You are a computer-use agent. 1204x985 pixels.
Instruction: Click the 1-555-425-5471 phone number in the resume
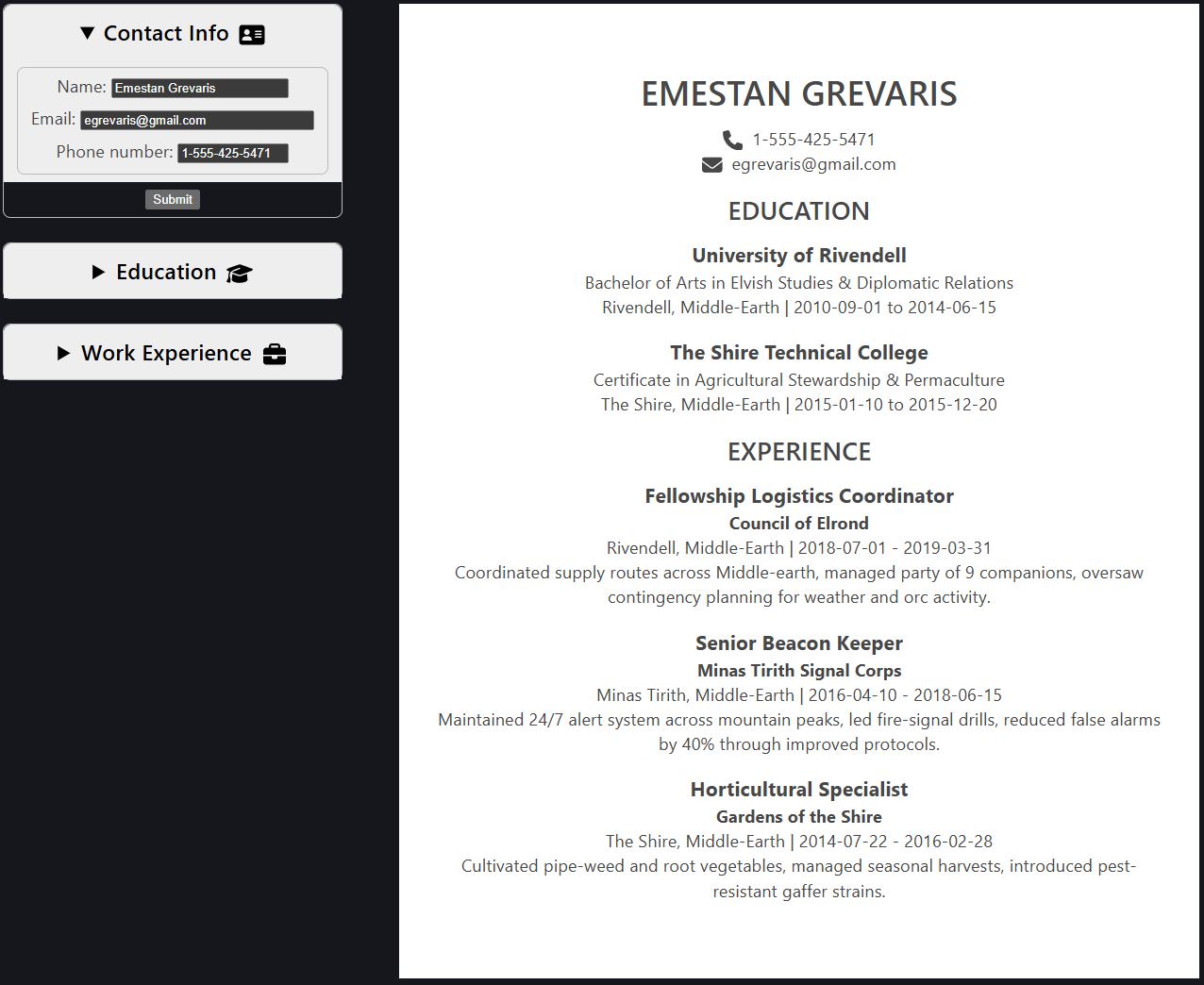pyautogui.click(x=813, y=140)
